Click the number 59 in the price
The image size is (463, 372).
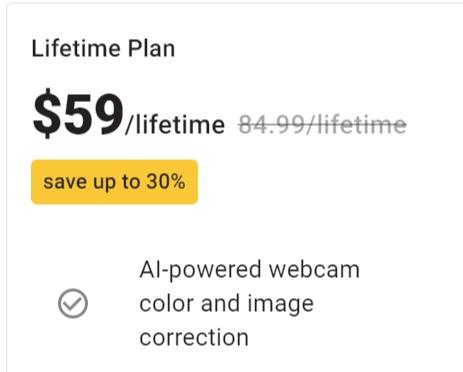tap(92, 115)
